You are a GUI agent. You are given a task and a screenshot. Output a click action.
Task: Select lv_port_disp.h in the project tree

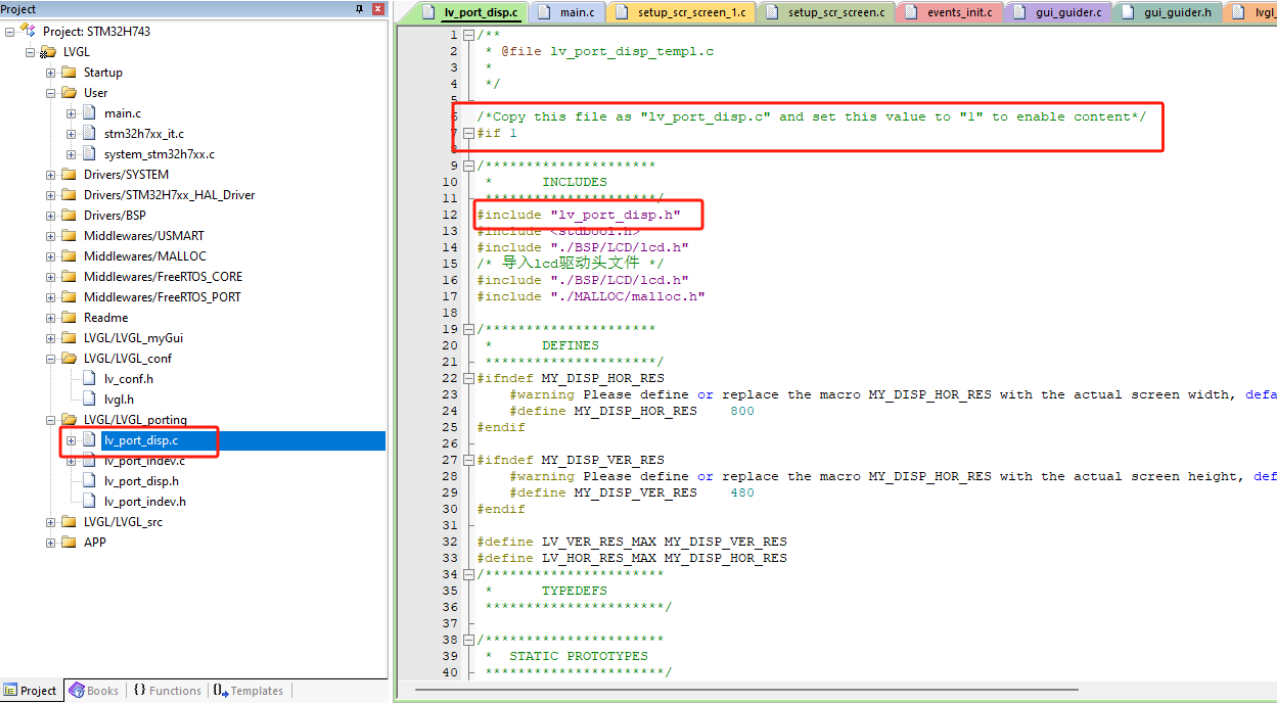[x=141, y=481]
